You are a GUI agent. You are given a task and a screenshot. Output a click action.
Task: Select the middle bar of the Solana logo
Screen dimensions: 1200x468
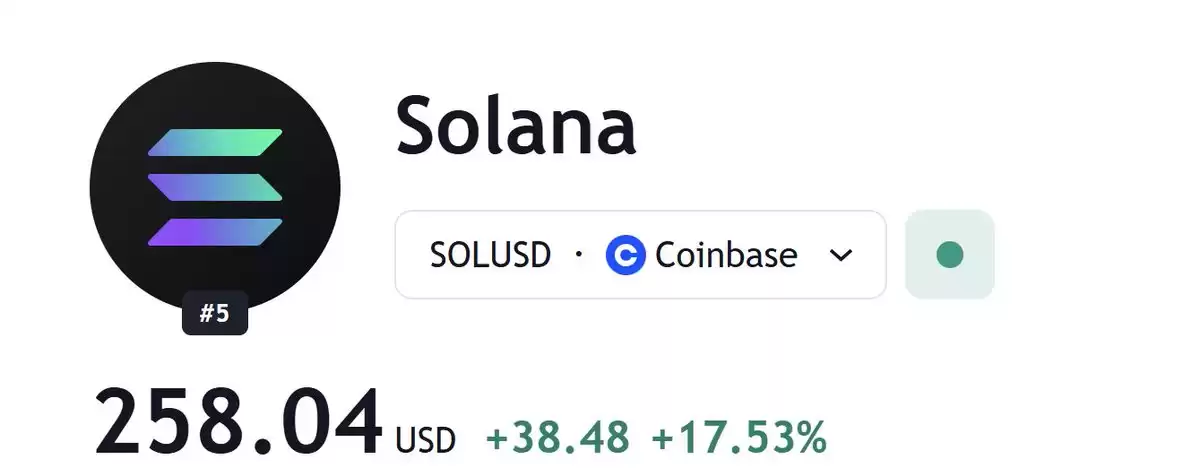tap(215, 187)
